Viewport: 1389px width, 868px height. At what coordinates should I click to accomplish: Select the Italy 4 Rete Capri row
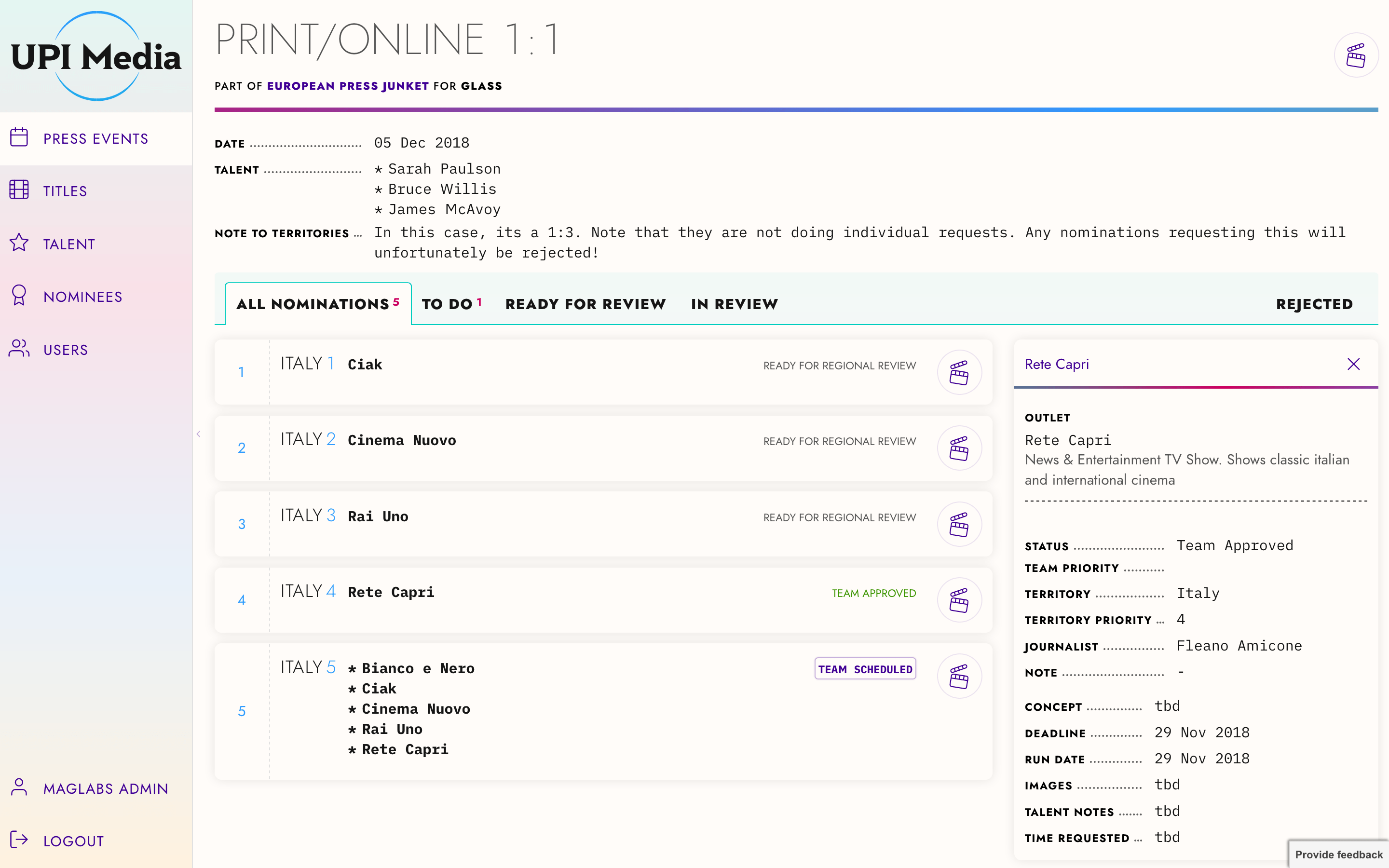pyautogui.click(x=603, y=600)
